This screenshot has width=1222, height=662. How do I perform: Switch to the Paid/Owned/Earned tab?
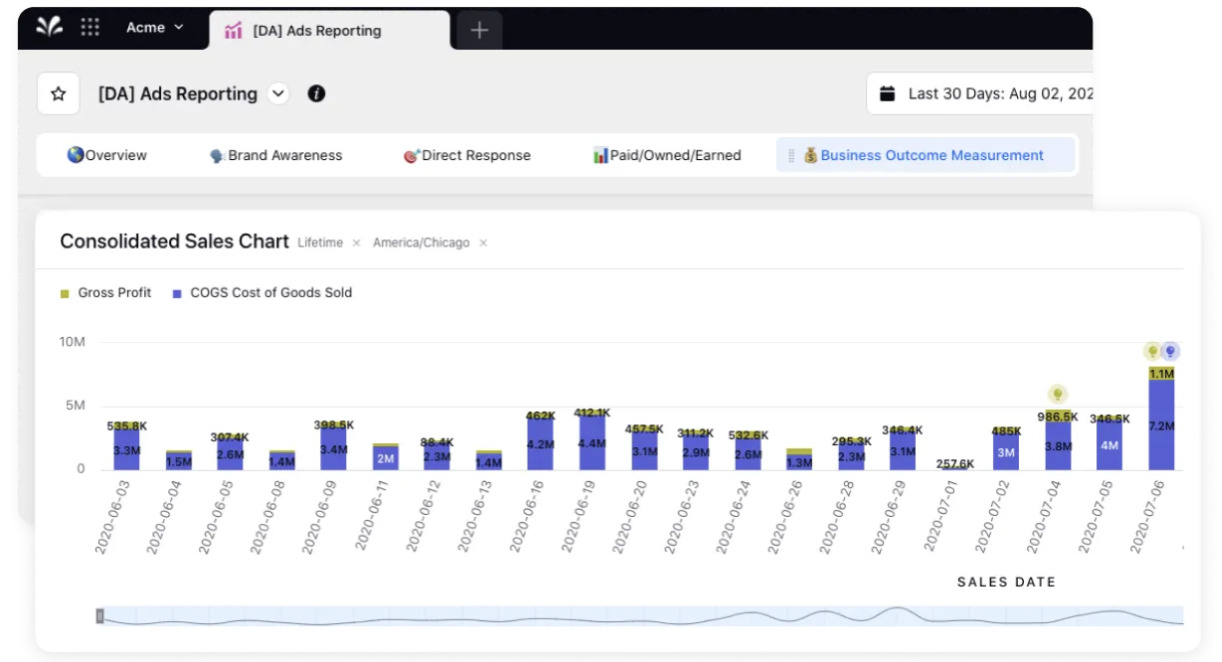pos(667,155)
